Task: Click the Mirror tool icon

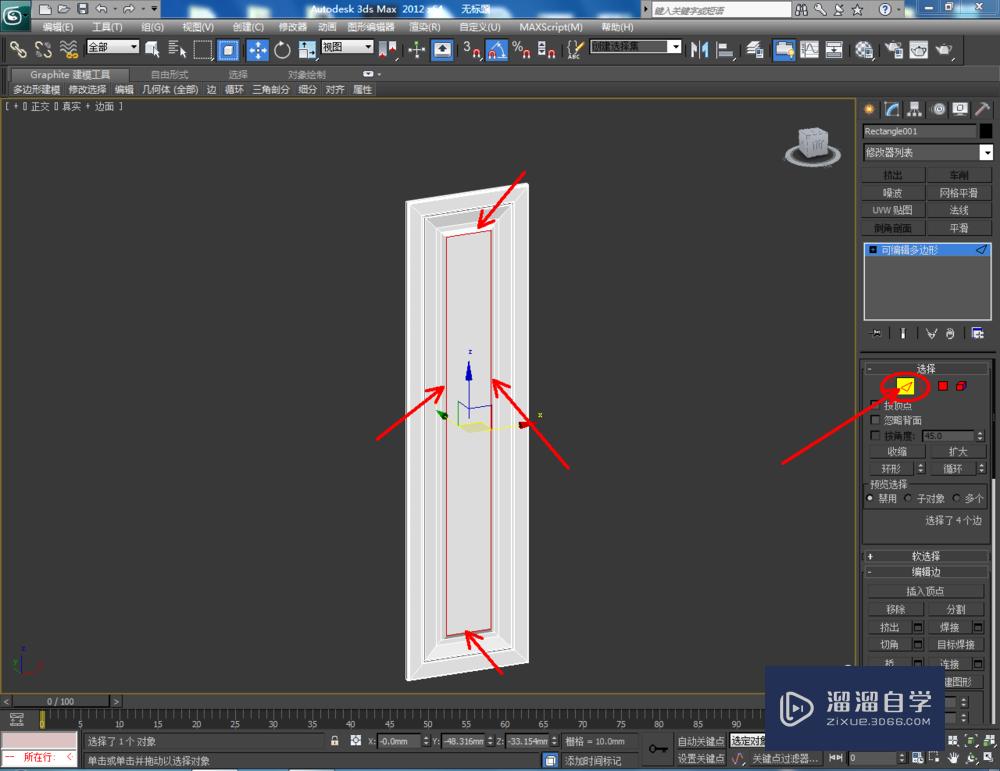Action: 700,49
